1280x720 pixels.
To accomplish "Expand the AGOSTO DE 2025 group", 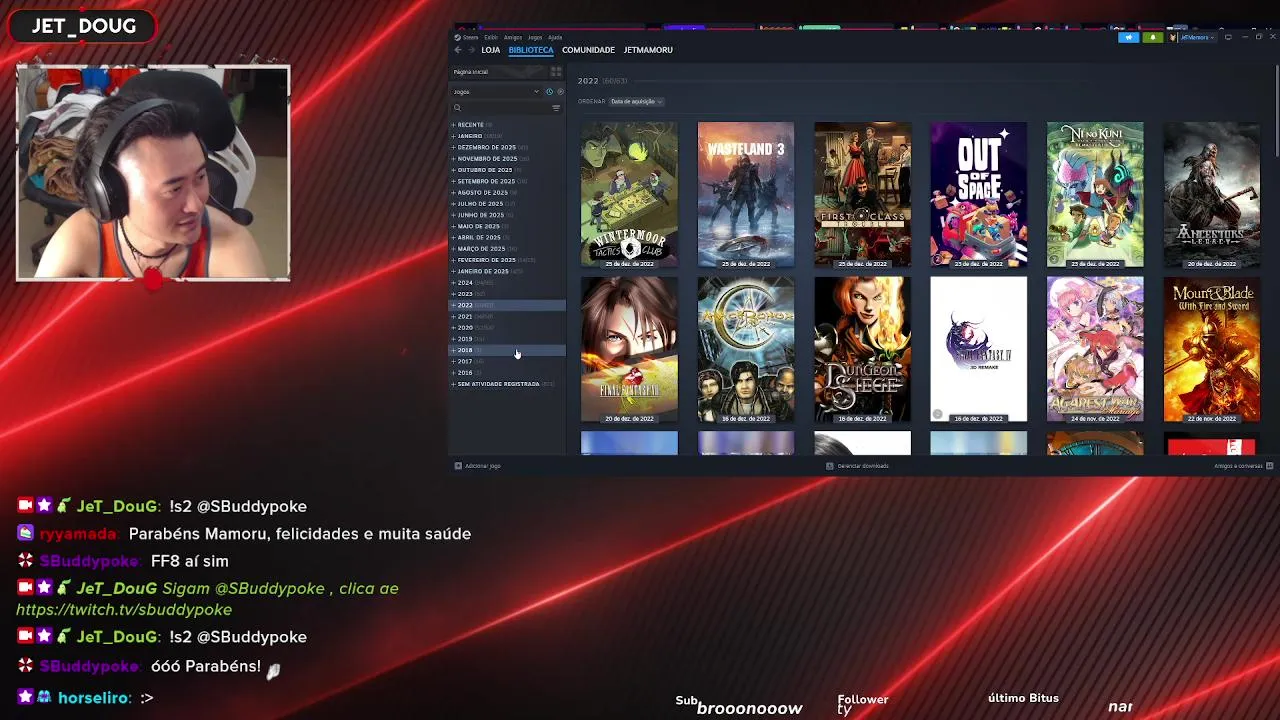I will point(453,193).
